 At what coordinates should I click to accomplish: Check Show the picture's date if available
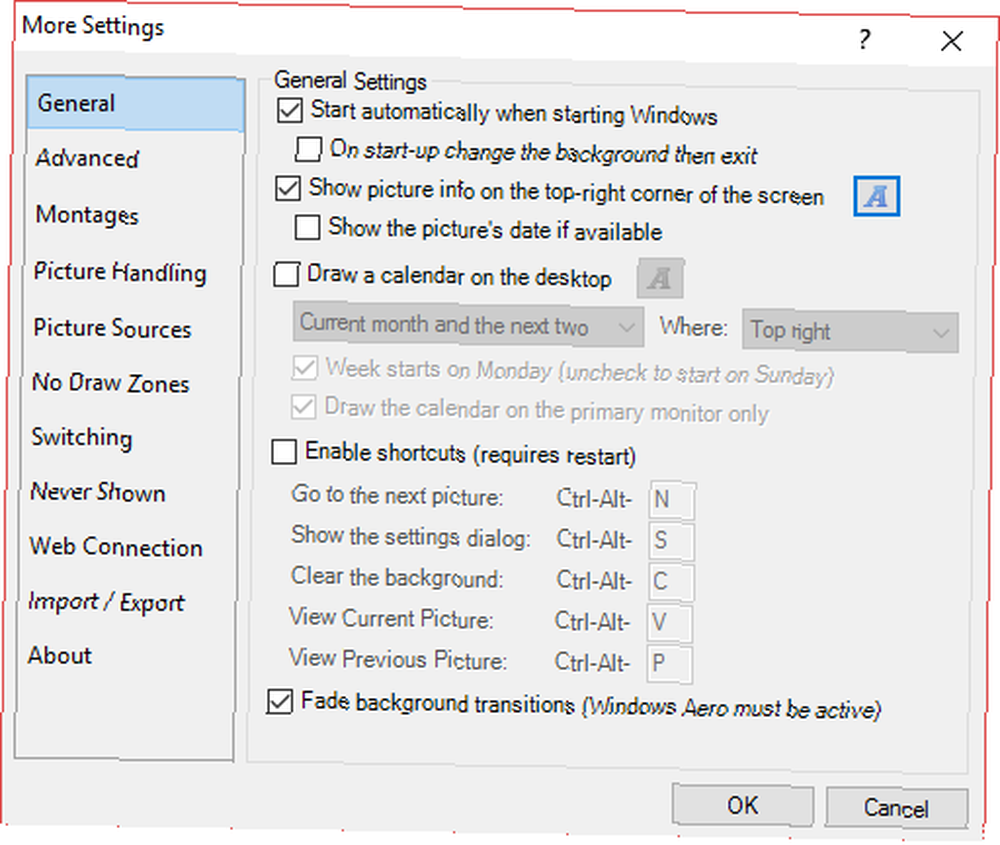click(x=307, y=227)
